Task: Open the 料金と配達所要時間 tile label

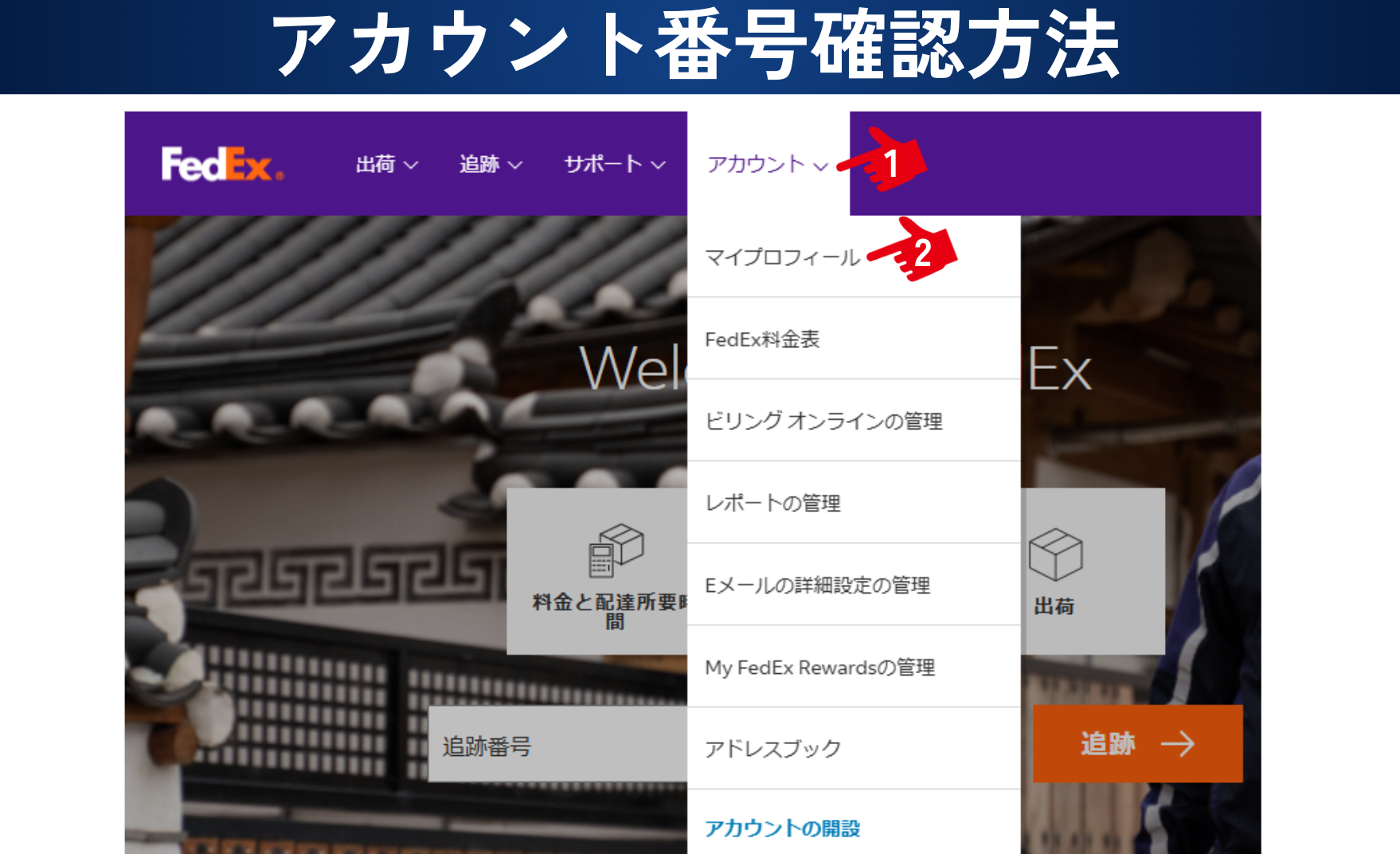Action: click(610, 611)
